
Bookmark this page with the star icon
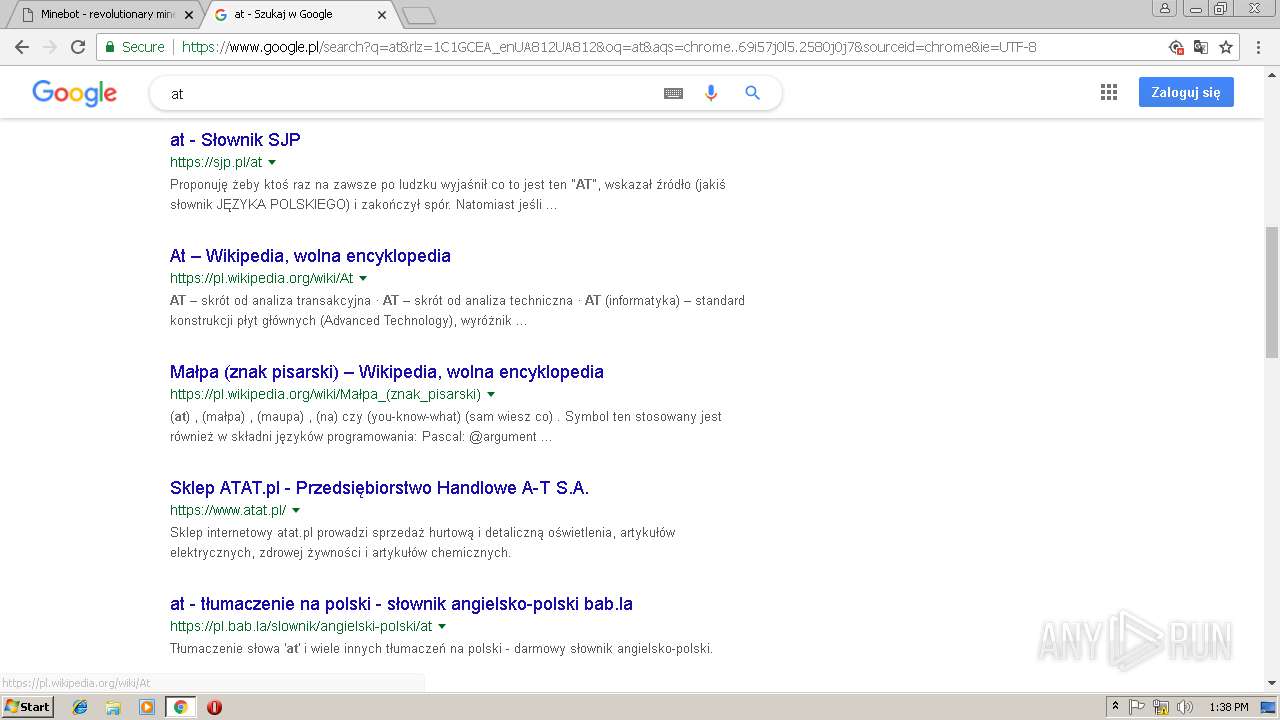coord(1226,47)
